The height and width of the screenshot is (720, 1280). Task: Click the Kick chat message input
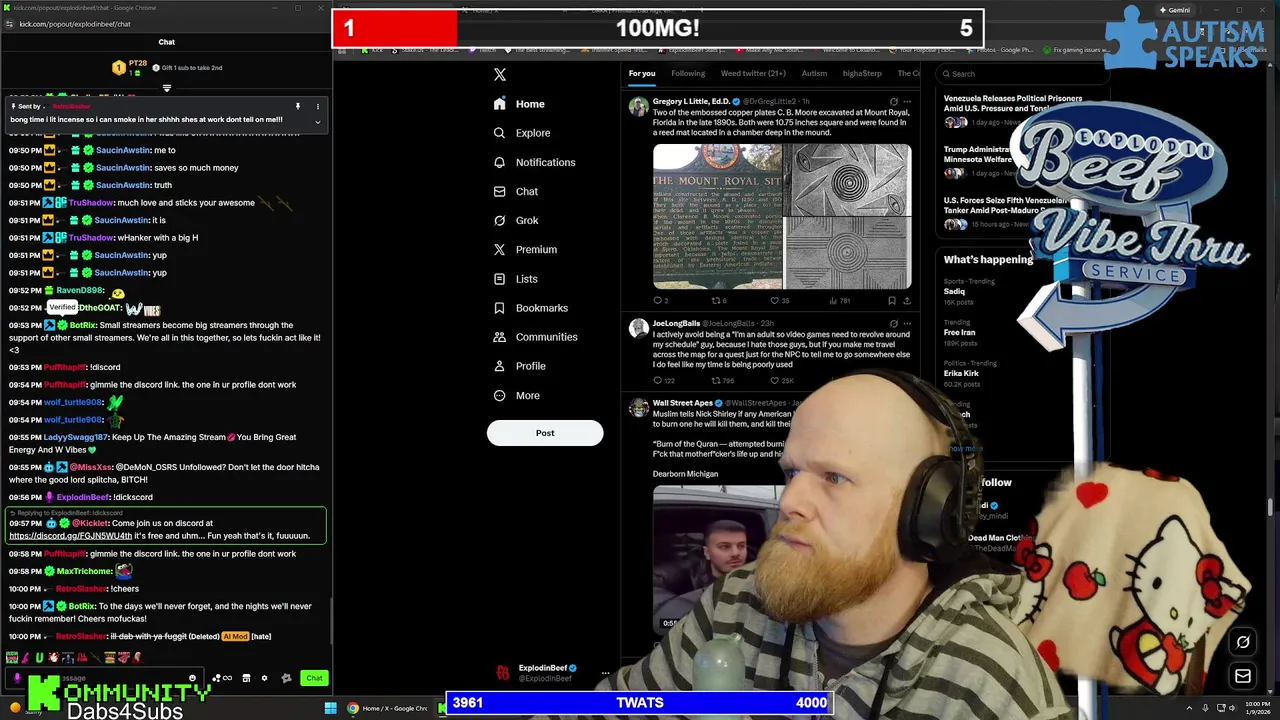(104, 678)
